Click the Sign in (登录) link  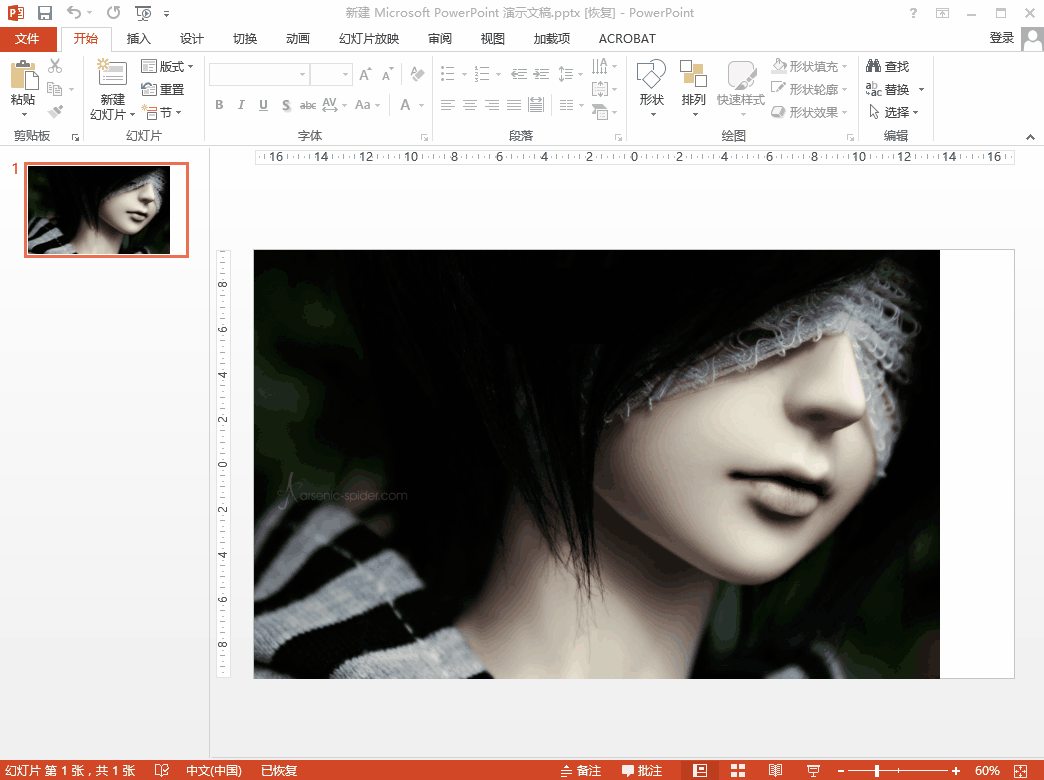coord(1001,38)
